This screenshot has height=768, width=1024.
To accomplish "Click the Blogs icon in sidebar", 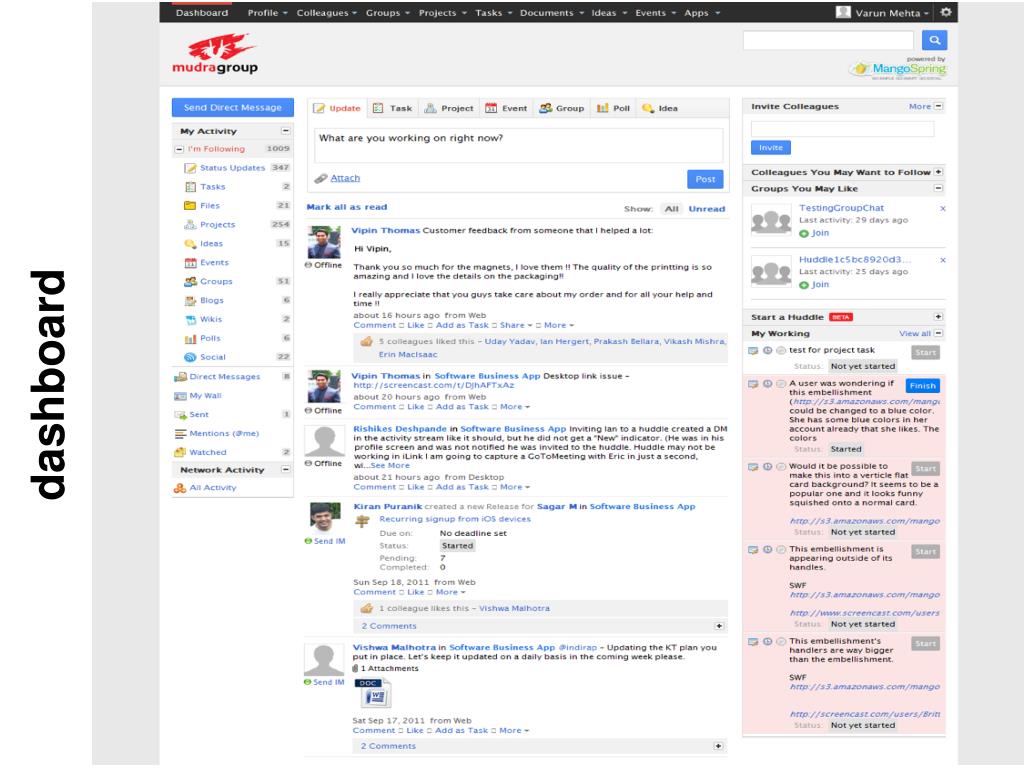I will click(x=190, y=300).
